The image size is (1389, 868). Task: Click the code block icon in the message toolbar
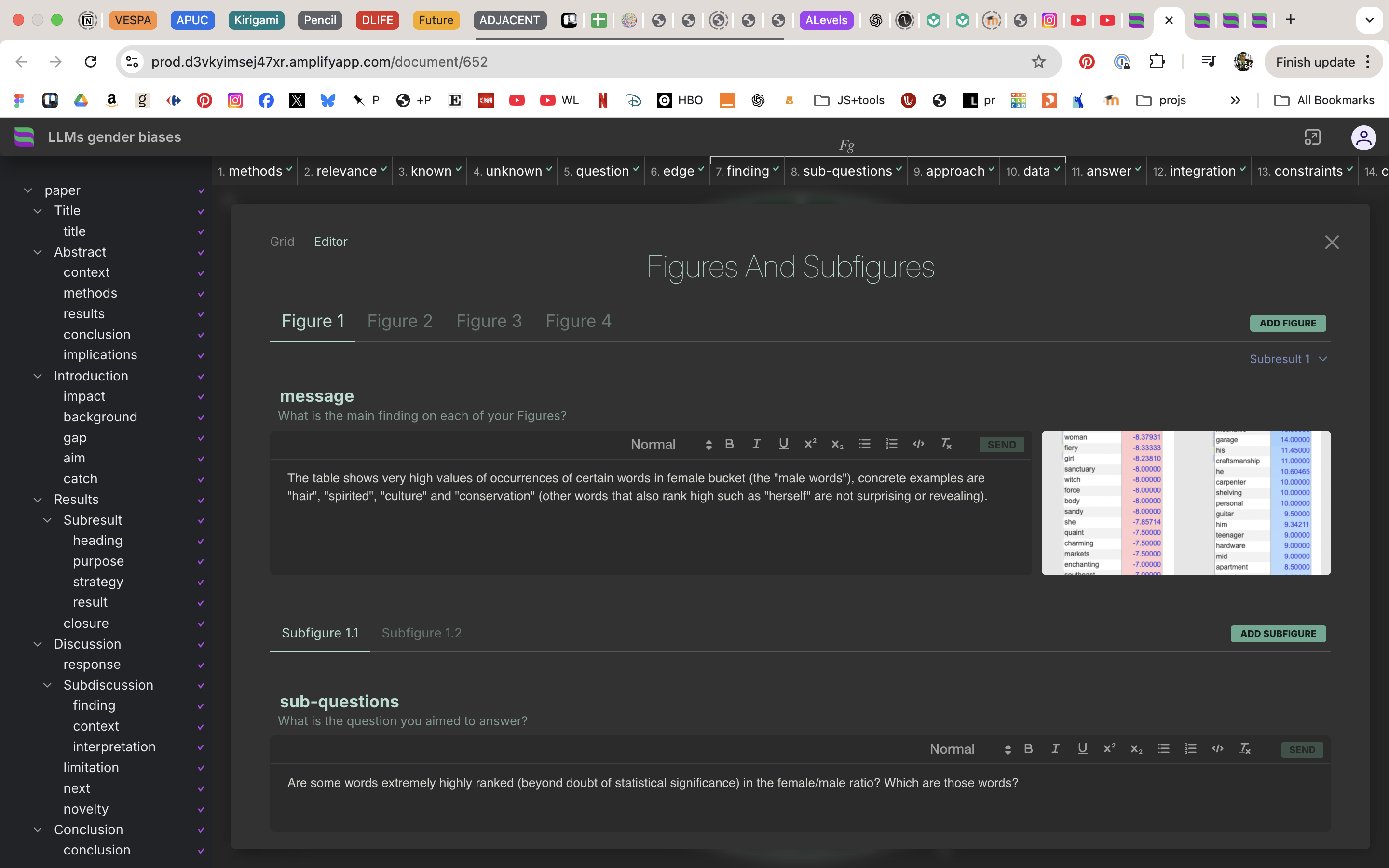(x=918, y=444)
